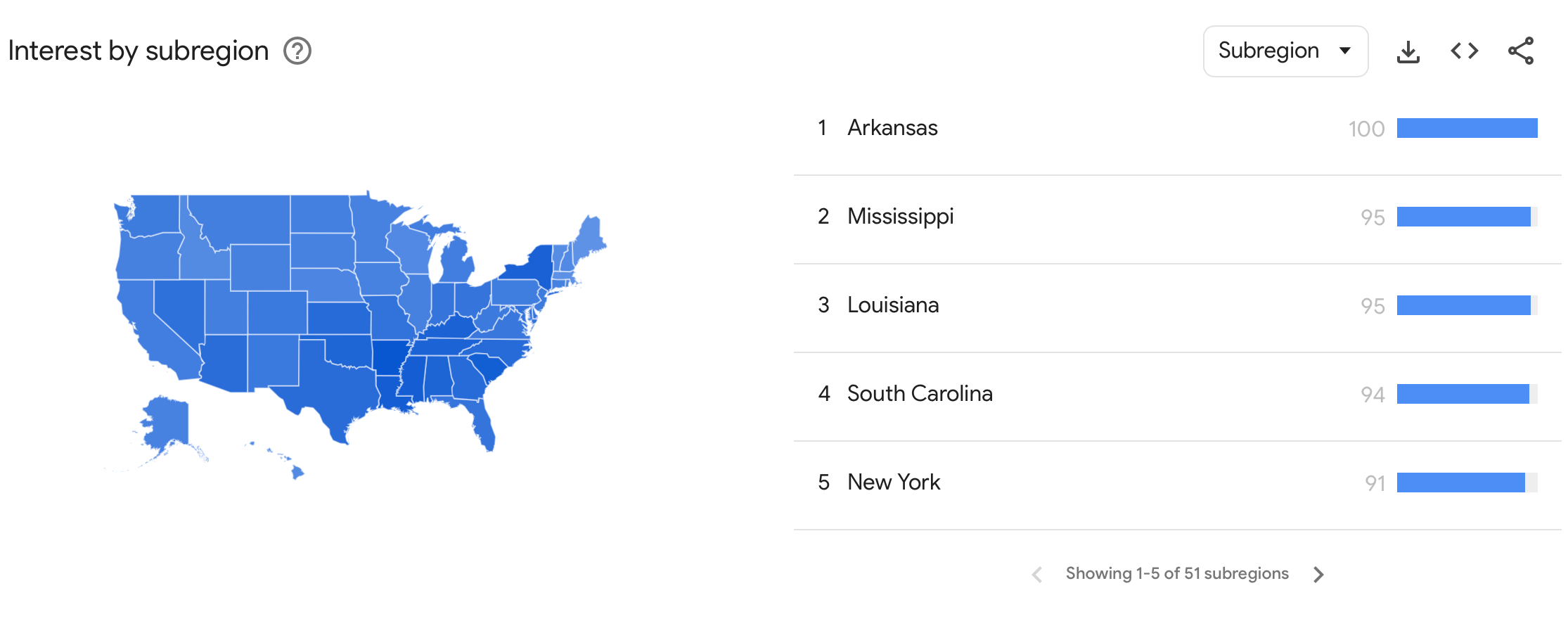
Task: Choose South Carolina from the list
Action: coord(920,394)
